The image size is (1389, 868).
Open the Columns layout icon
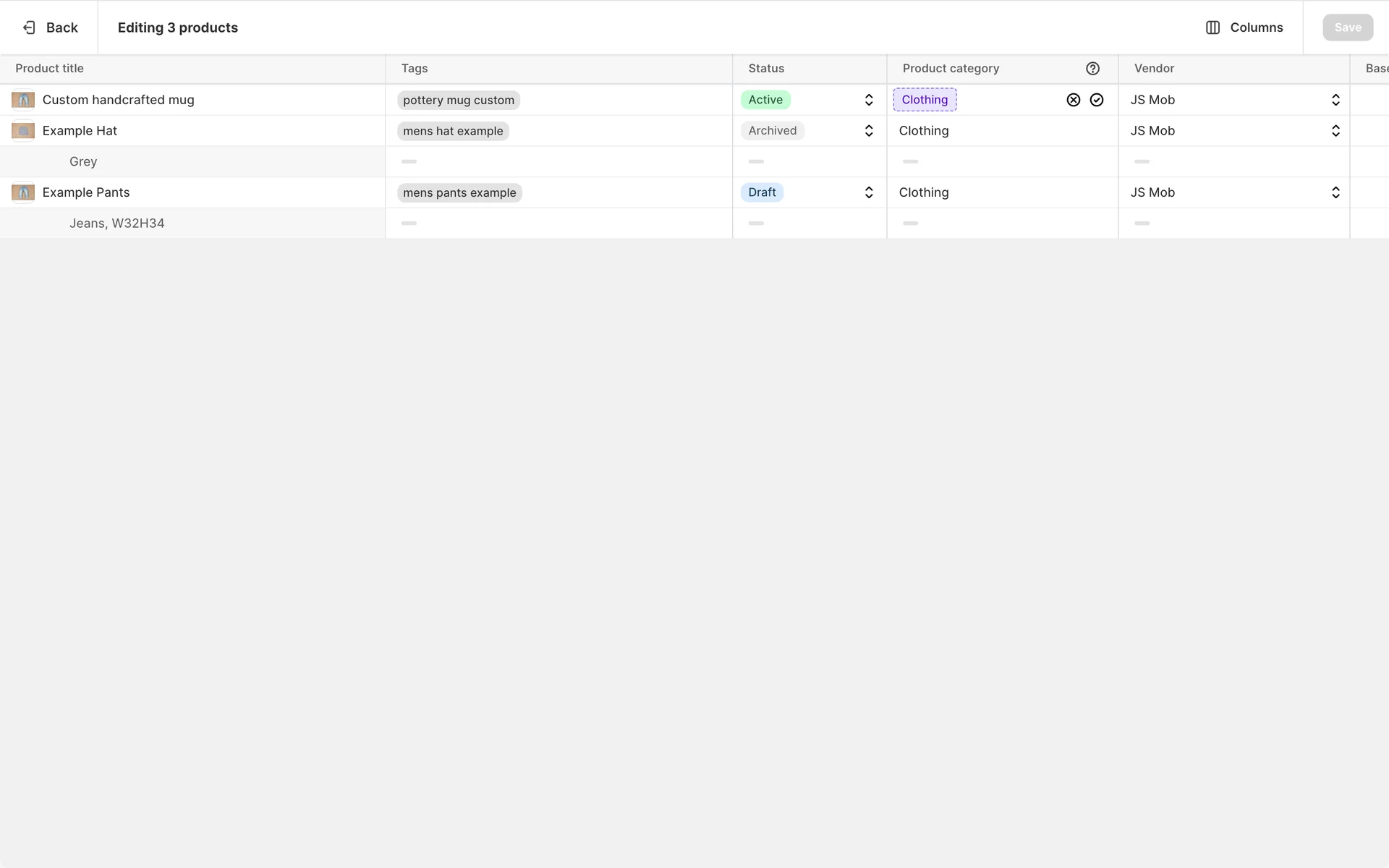1212,27
